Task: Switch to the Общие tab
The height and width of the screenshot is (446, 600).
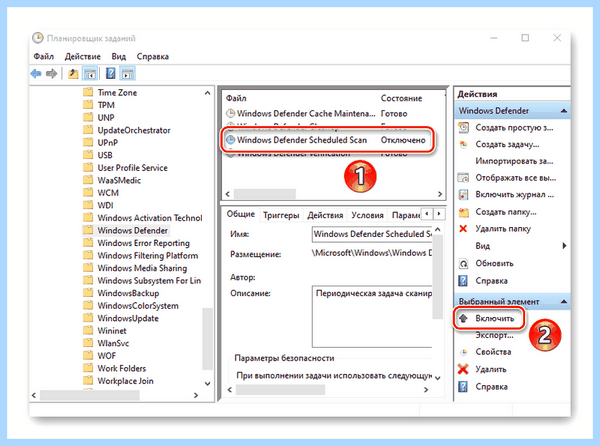Action: tap(241, 214)
